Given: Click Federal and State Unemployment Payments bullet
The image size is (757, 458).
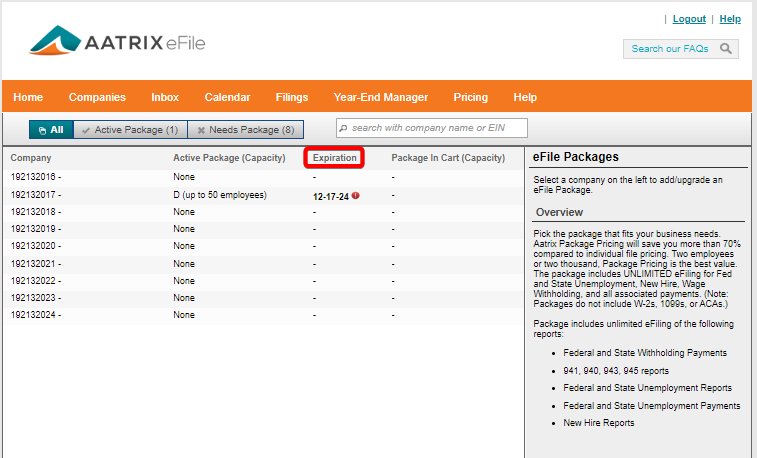Looking at the screenshot, I should [652, 406].
